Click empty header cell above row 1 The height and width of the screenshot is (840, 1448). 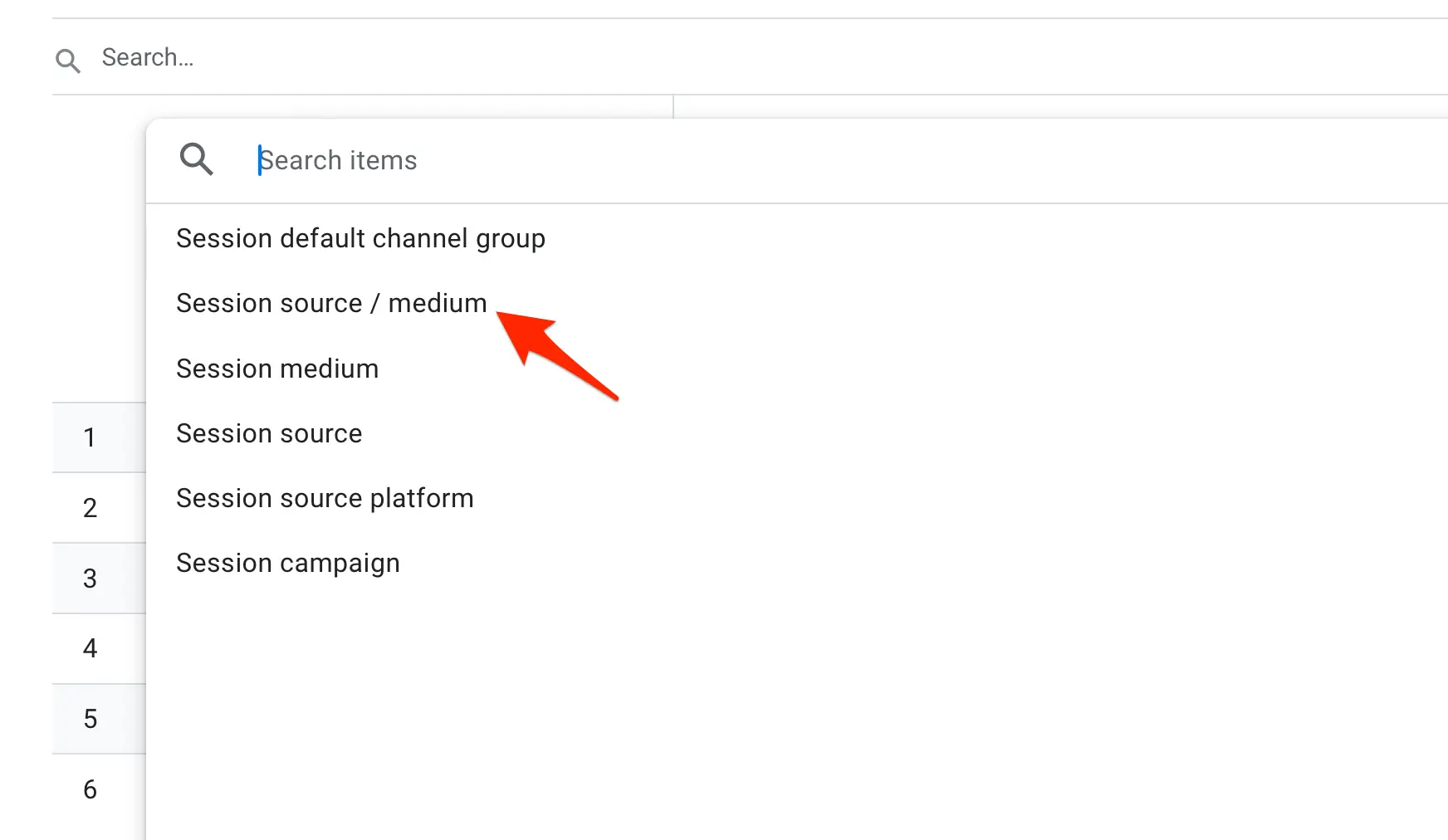click(98, 249)
